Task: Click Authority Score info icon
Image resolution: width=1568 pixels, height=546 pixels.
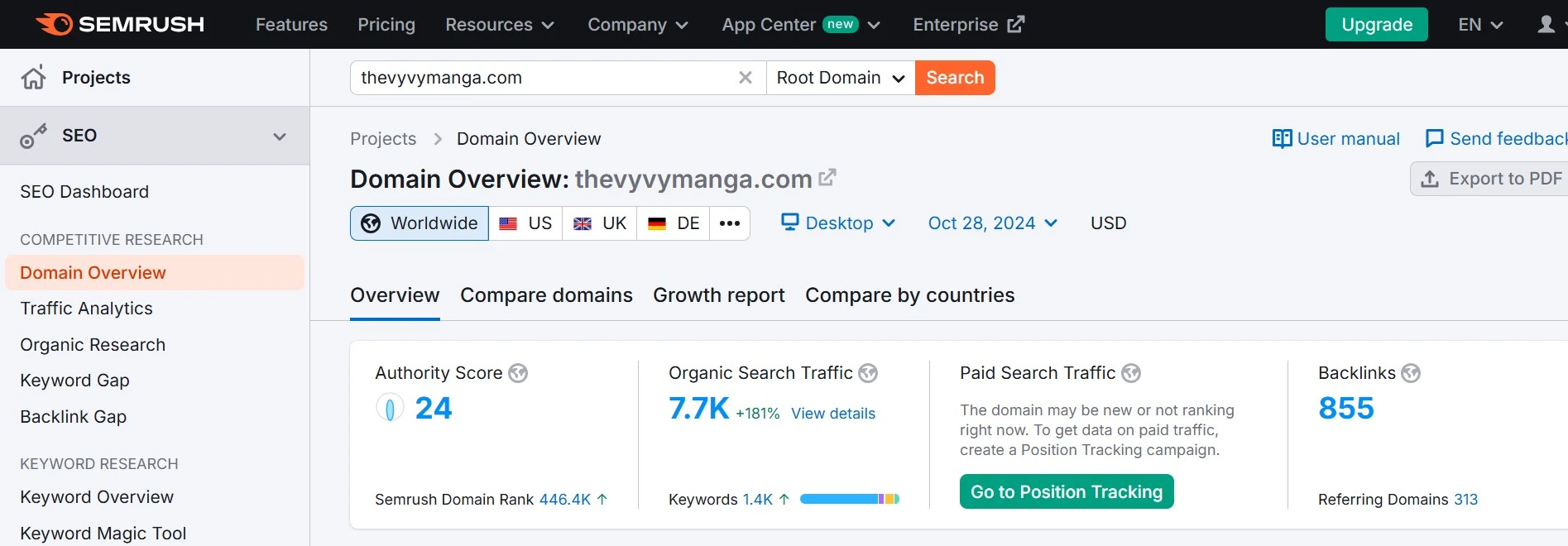Action: coord(518,373)
